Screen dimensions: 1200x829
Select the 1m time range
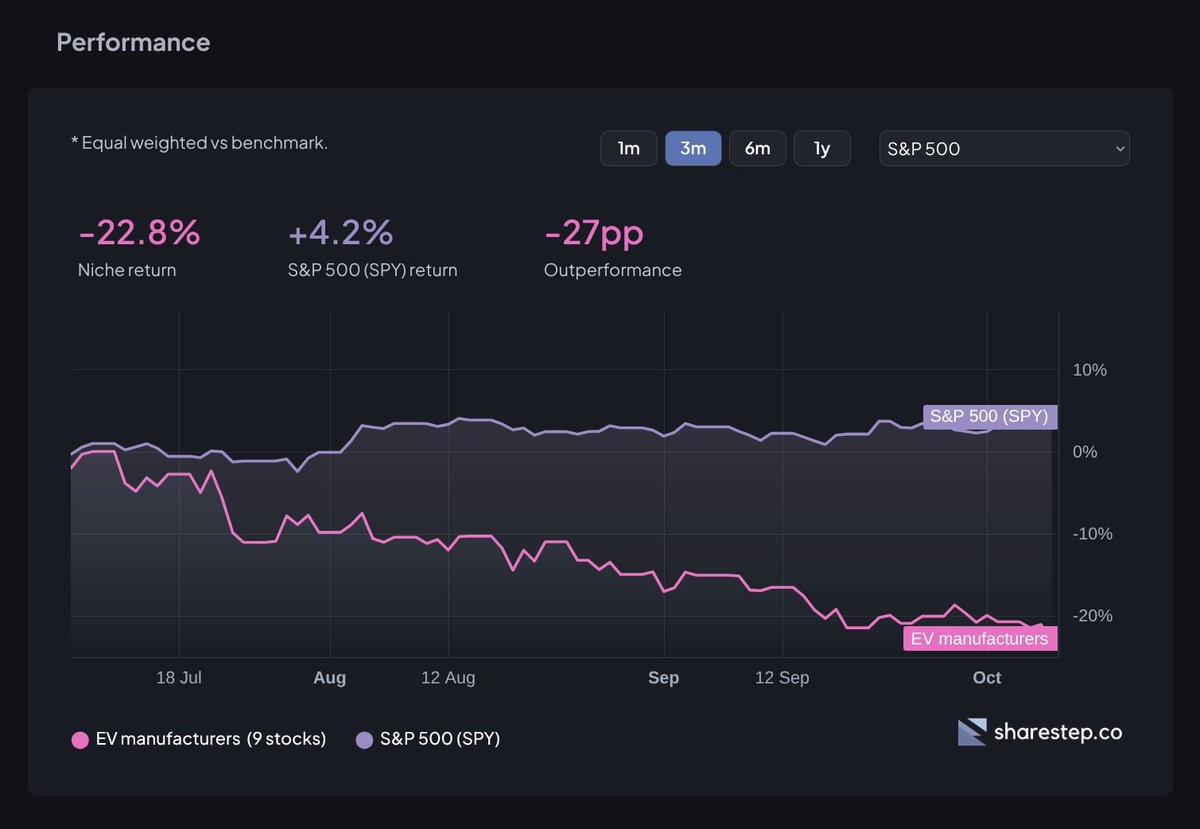pyautogui.click(x=628, y=148)
